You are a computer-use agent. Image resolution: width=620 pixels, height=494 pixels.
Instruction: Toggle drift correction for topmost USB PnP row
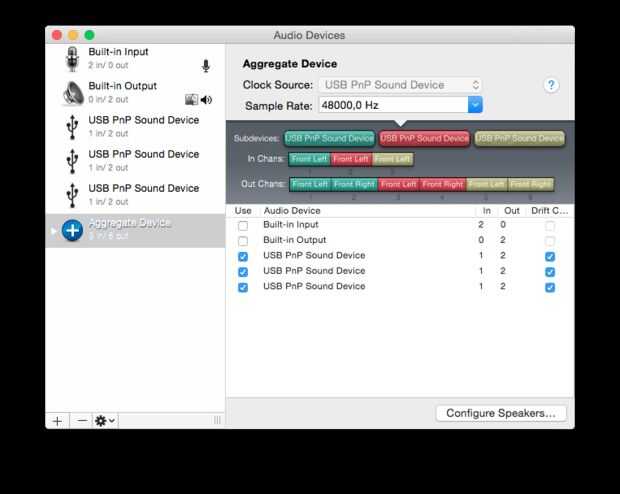pos(550,256)
